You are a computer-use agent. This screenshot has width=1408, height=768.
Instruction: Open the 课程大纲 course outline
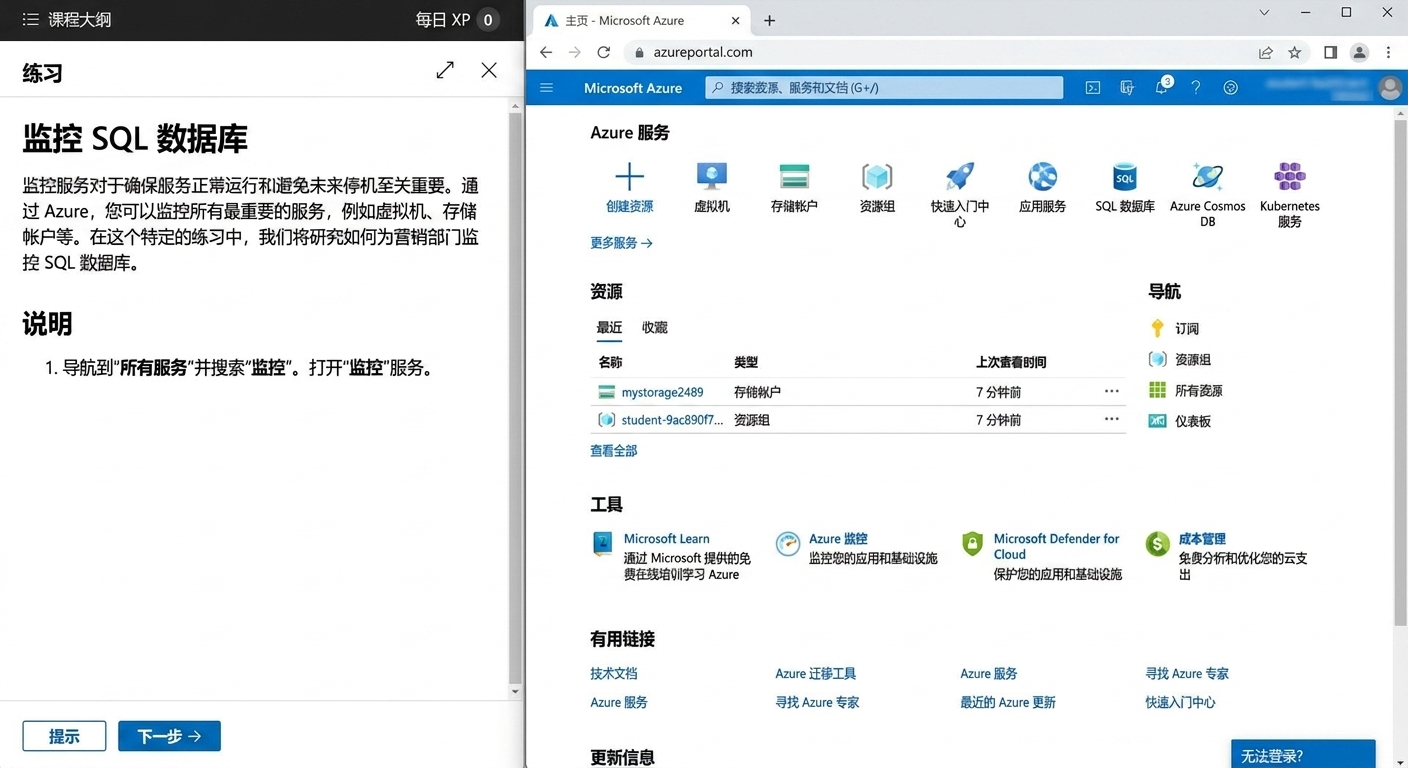66,19
